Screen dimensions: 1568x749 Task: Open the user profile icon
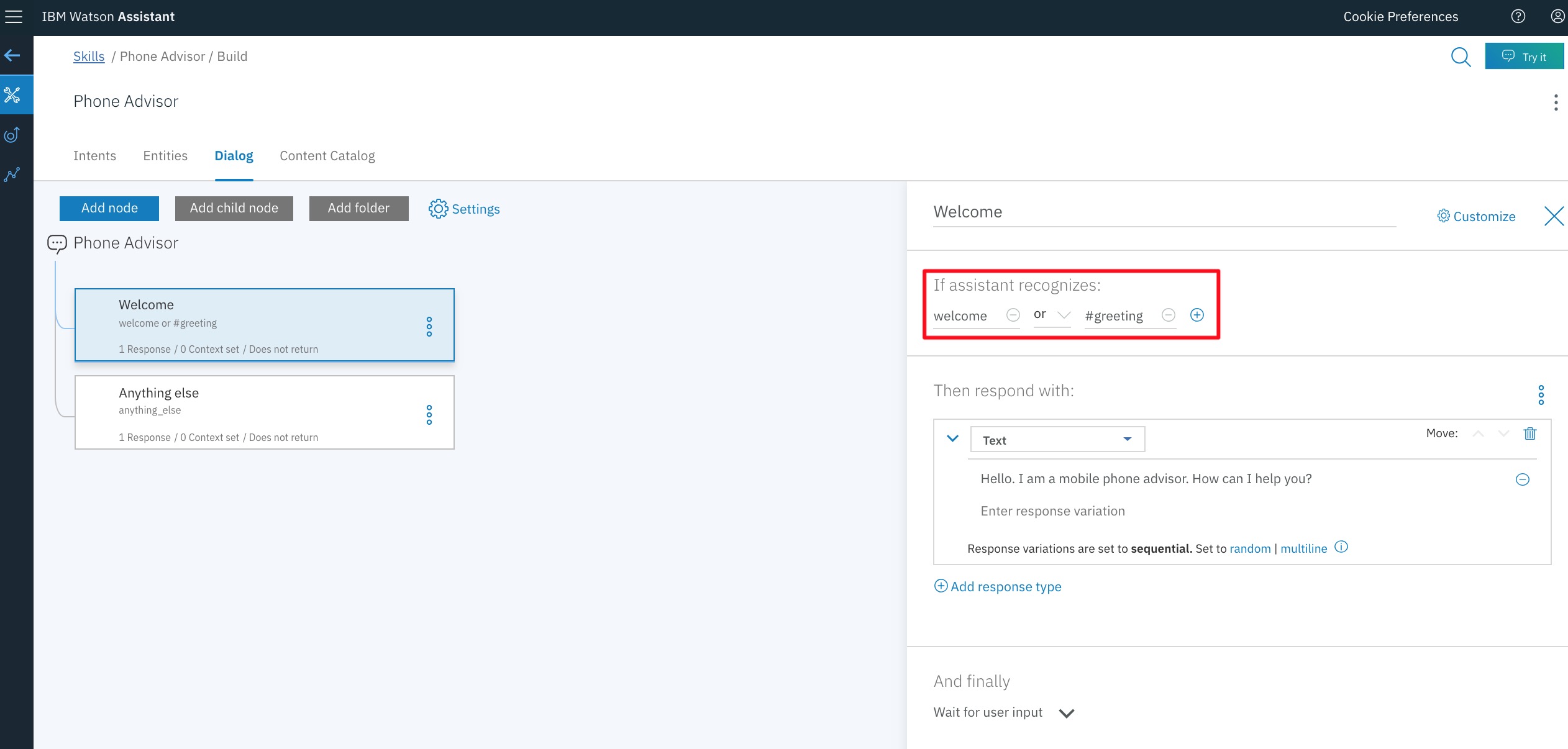[1557, 17]
